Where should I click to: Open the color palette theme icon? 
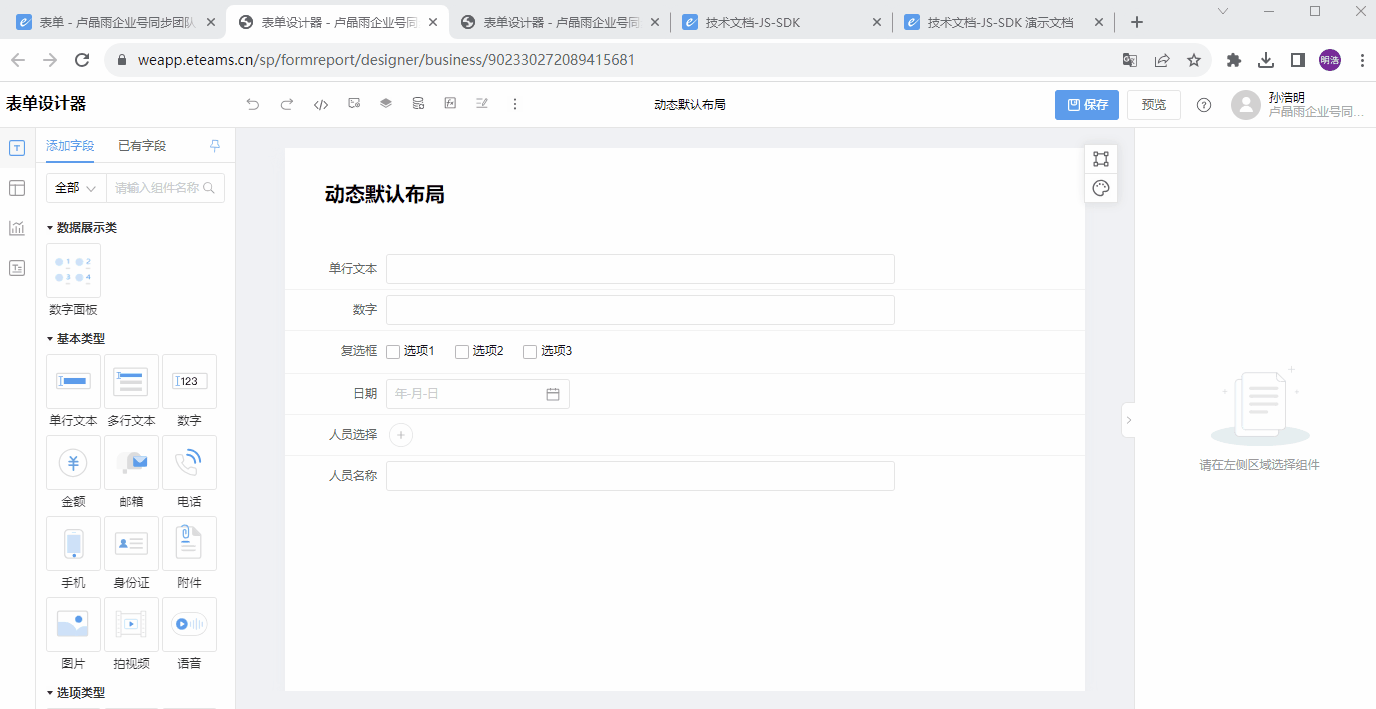pos(1101,188)
